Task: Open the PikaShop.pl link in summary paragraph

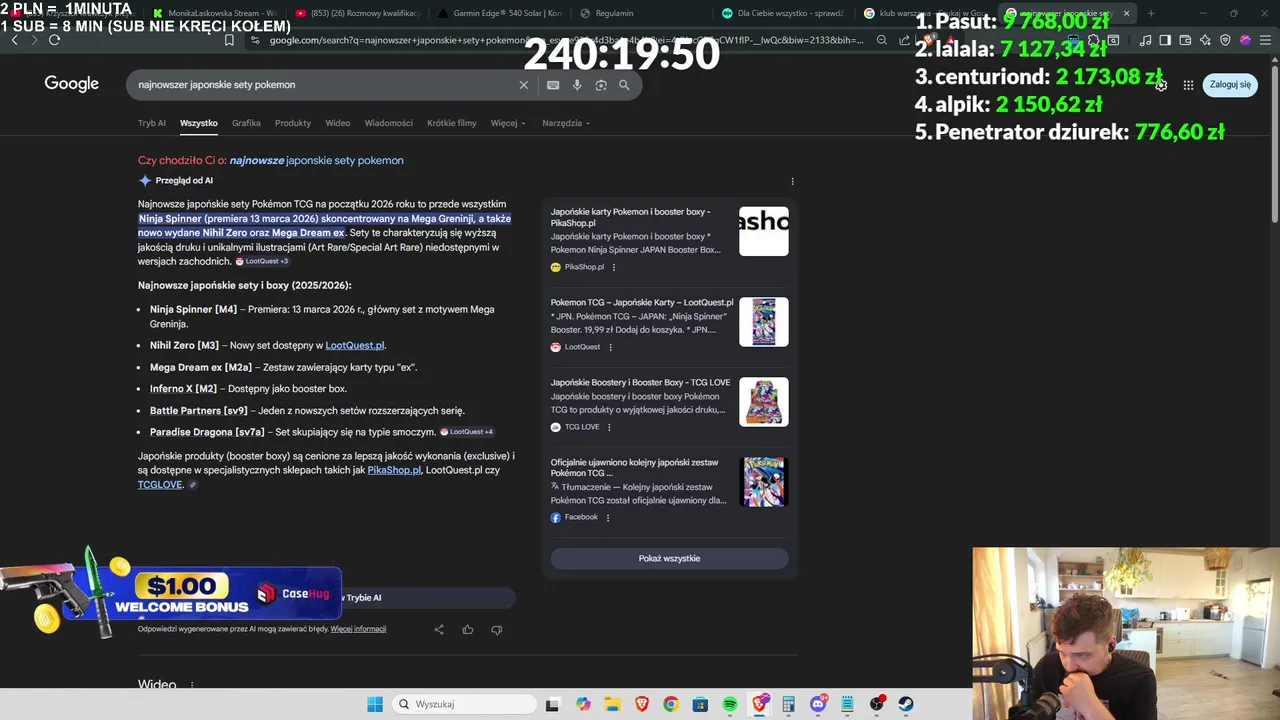Action: click(394, 470)
